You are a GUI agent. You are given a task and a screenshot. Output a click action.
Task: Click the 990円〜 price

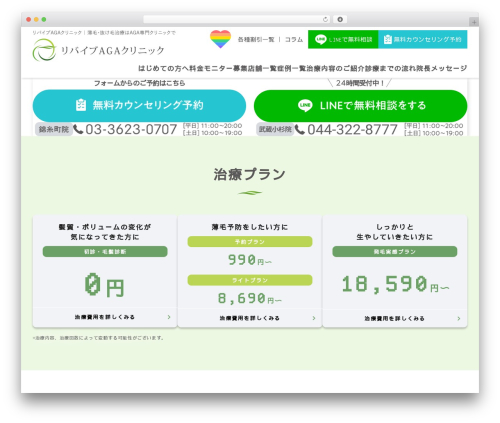click(x=250, y=260)
